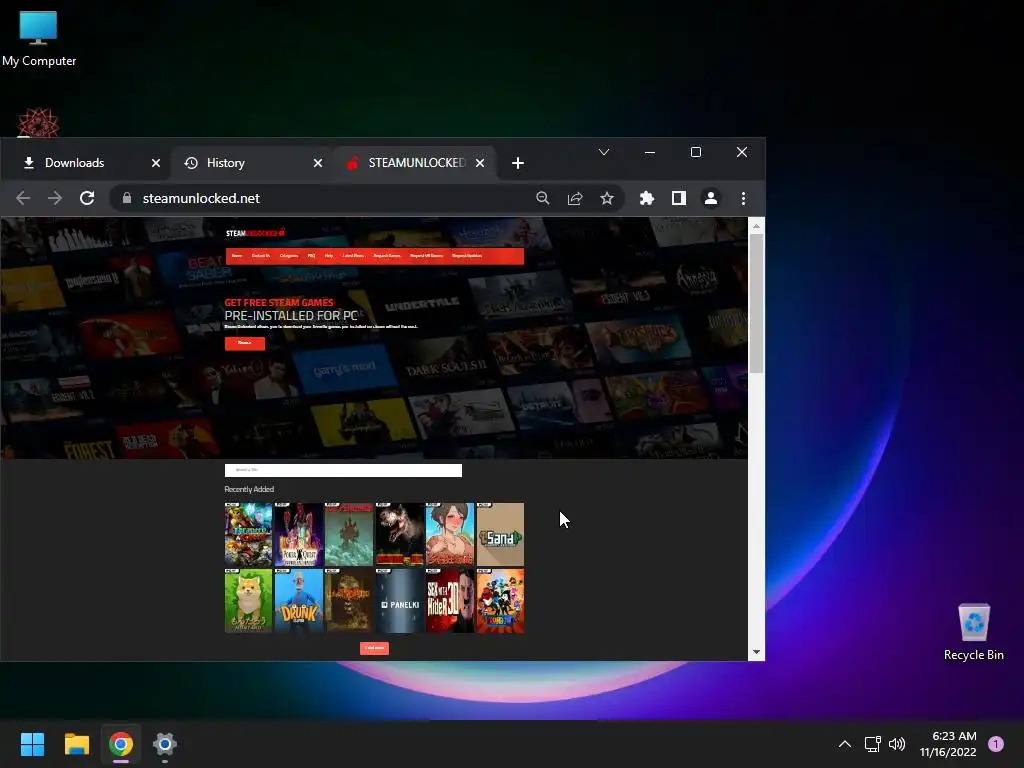Open the colorful cartoon crowd game thumbnail
The height and width of the screenshot is (768, 1024).
coord(500,601)
